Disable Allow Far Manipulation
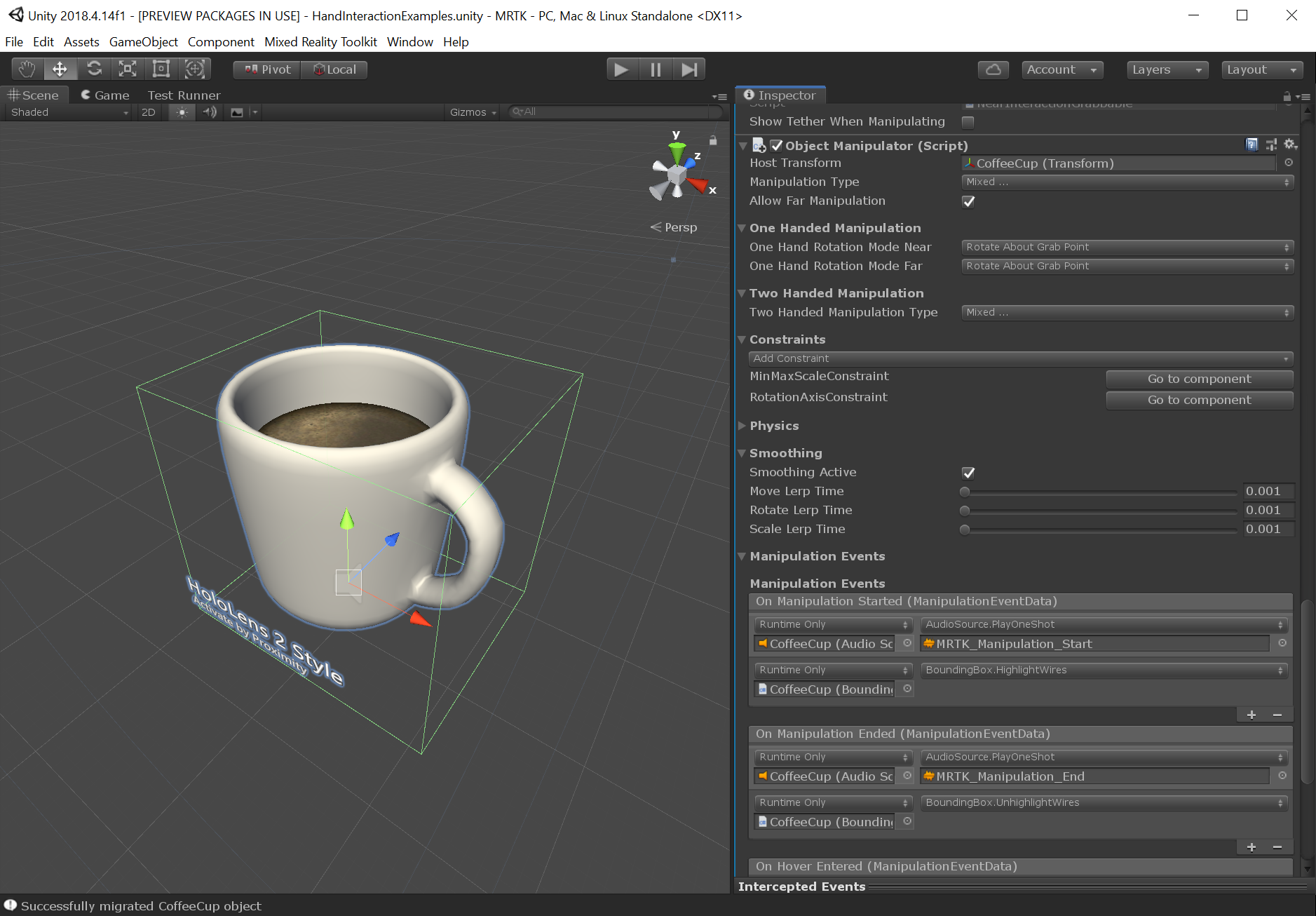This screenshot has height=916, width=1316. [968, 201]
